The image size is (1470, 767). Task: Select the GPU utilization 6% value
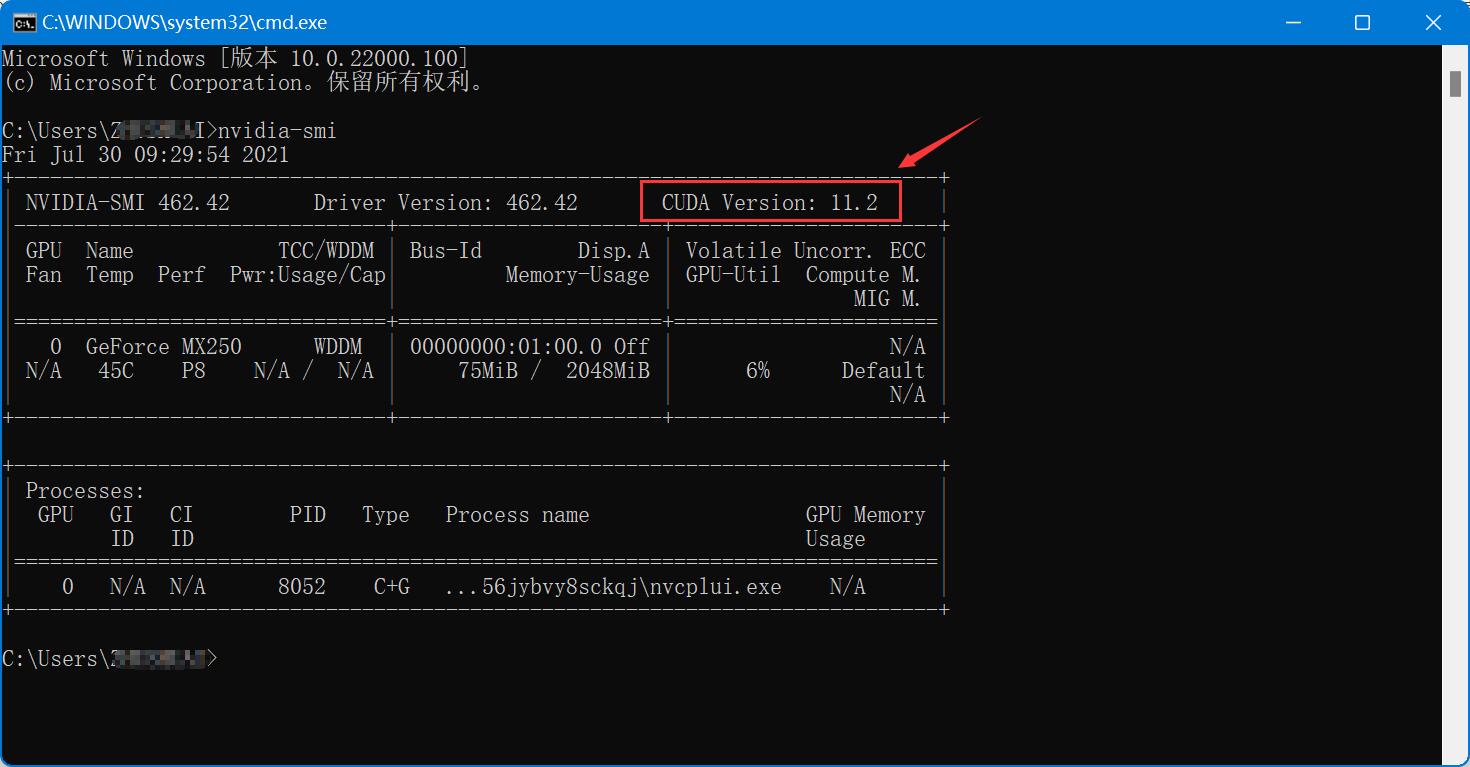pos(757,370)
